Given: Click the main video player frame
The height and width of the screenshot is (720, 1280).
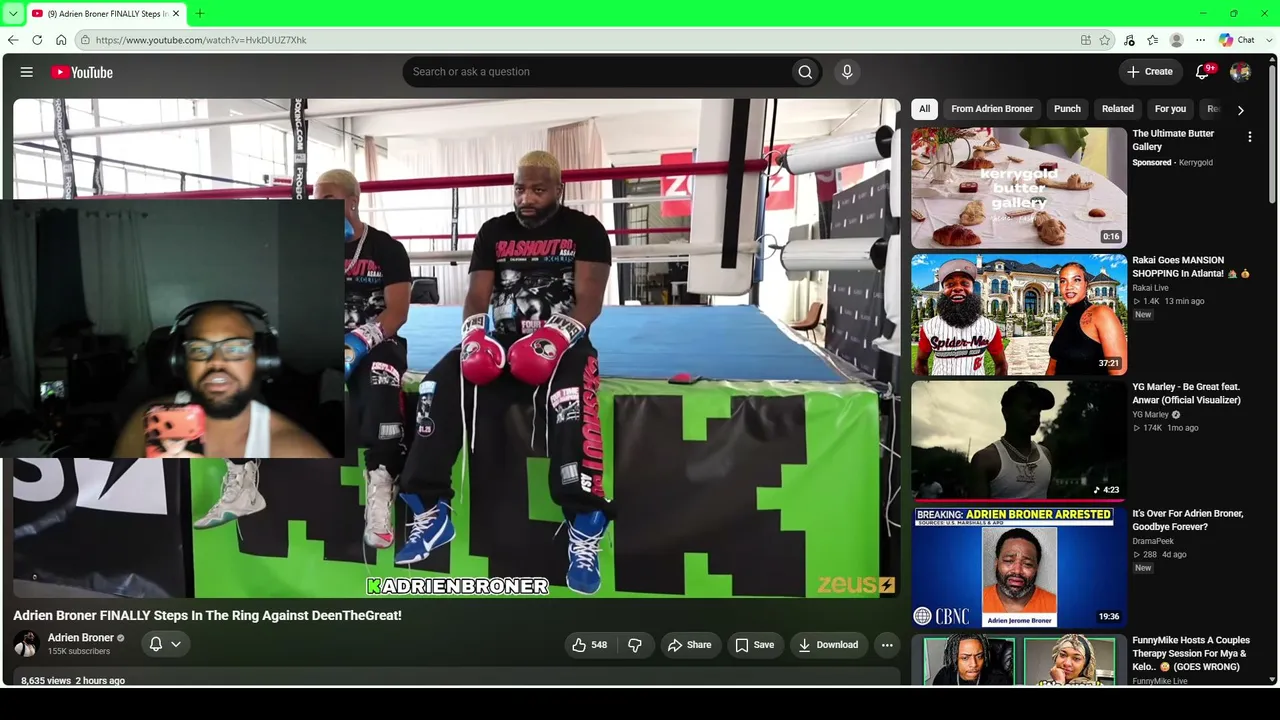Looking at the screenshot, I should click(457, 348).
